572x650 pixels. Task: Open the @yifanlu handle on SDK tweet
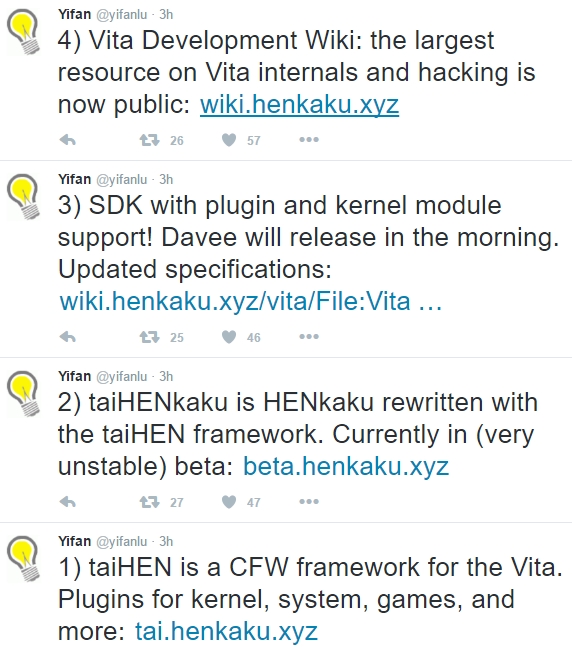click(121, 179)
